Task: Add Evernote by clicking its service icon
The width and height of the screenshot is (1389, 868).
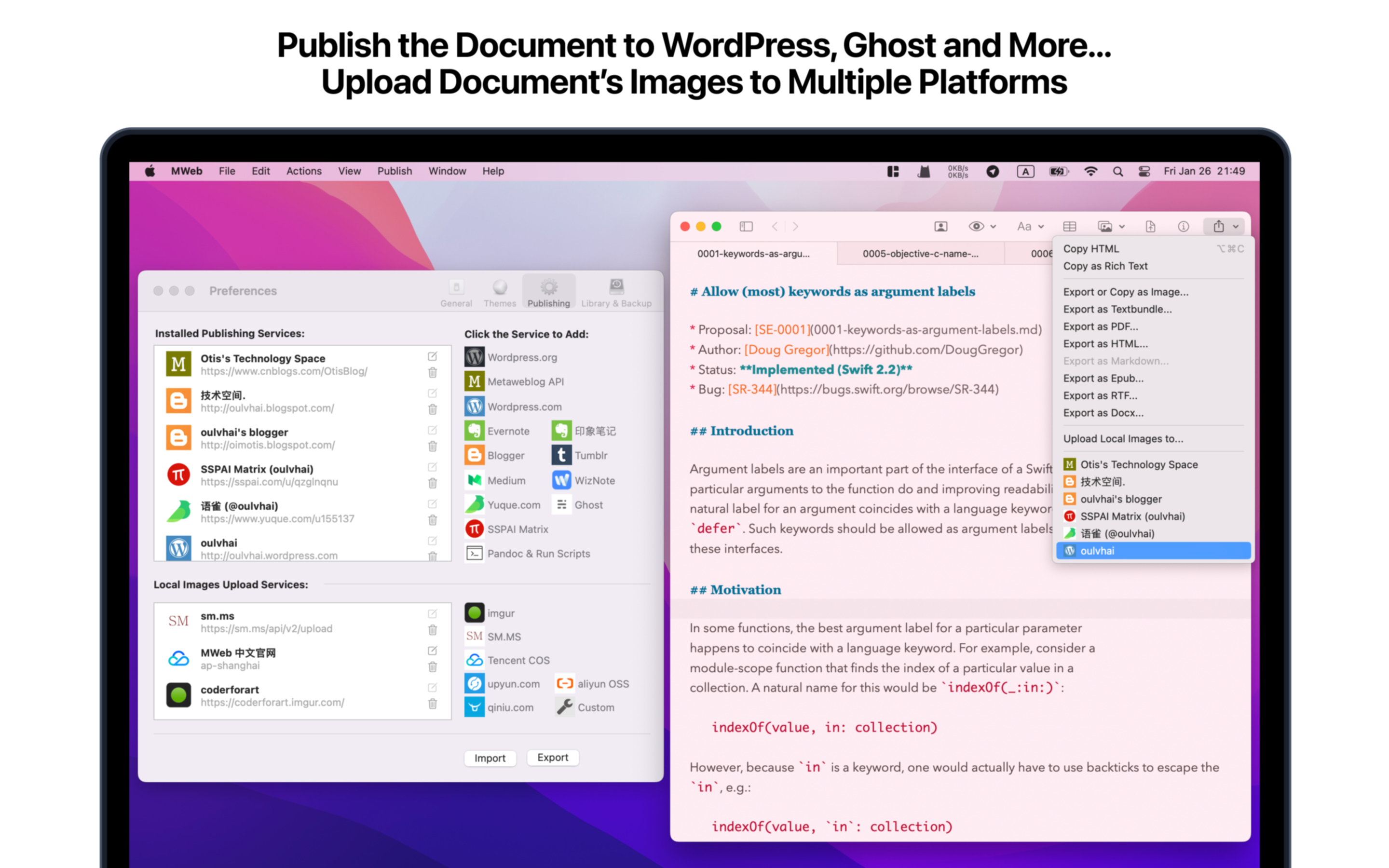Action: pyautogui.click(x=474, y=431)
